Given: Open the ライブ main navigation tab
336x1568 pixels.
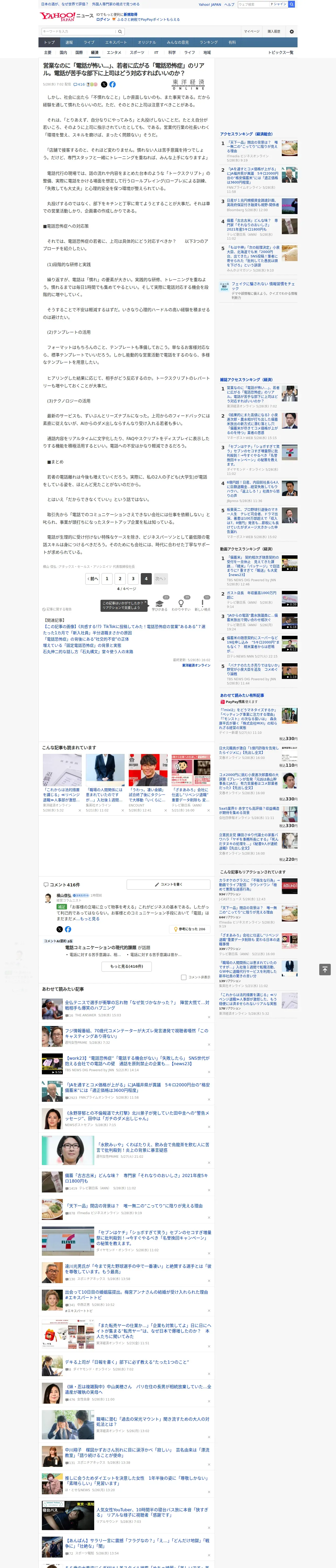Looking at the screenshot, I should coord(89,43).
